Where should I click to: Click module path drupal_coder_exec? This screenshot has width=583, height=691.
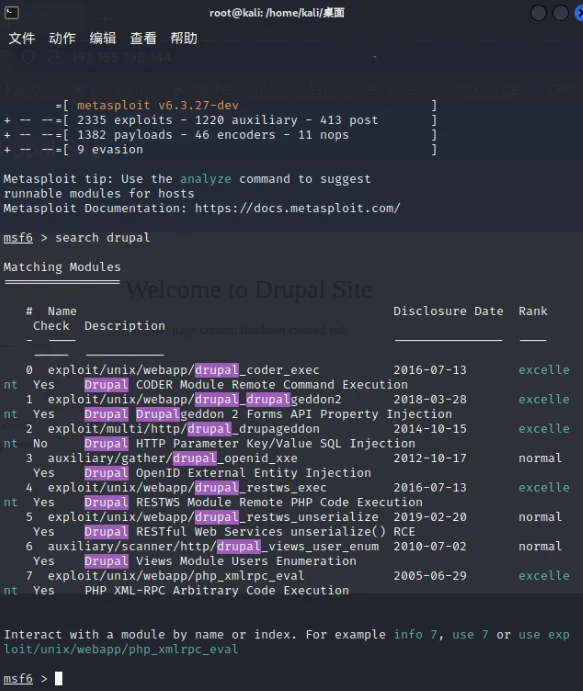click(183, 370)
